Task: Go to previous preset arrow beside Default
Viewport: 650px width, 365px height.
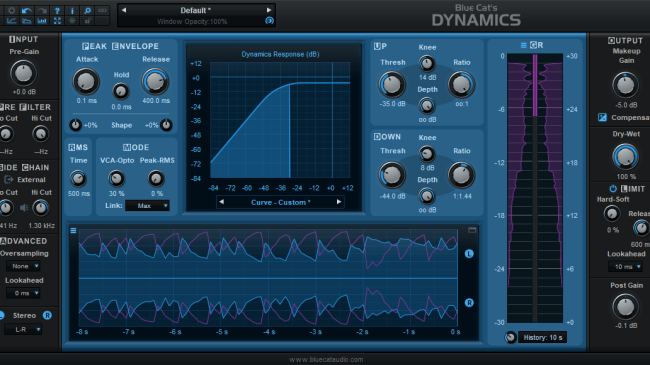Action: pyautogui.click(x=124, y=10)
